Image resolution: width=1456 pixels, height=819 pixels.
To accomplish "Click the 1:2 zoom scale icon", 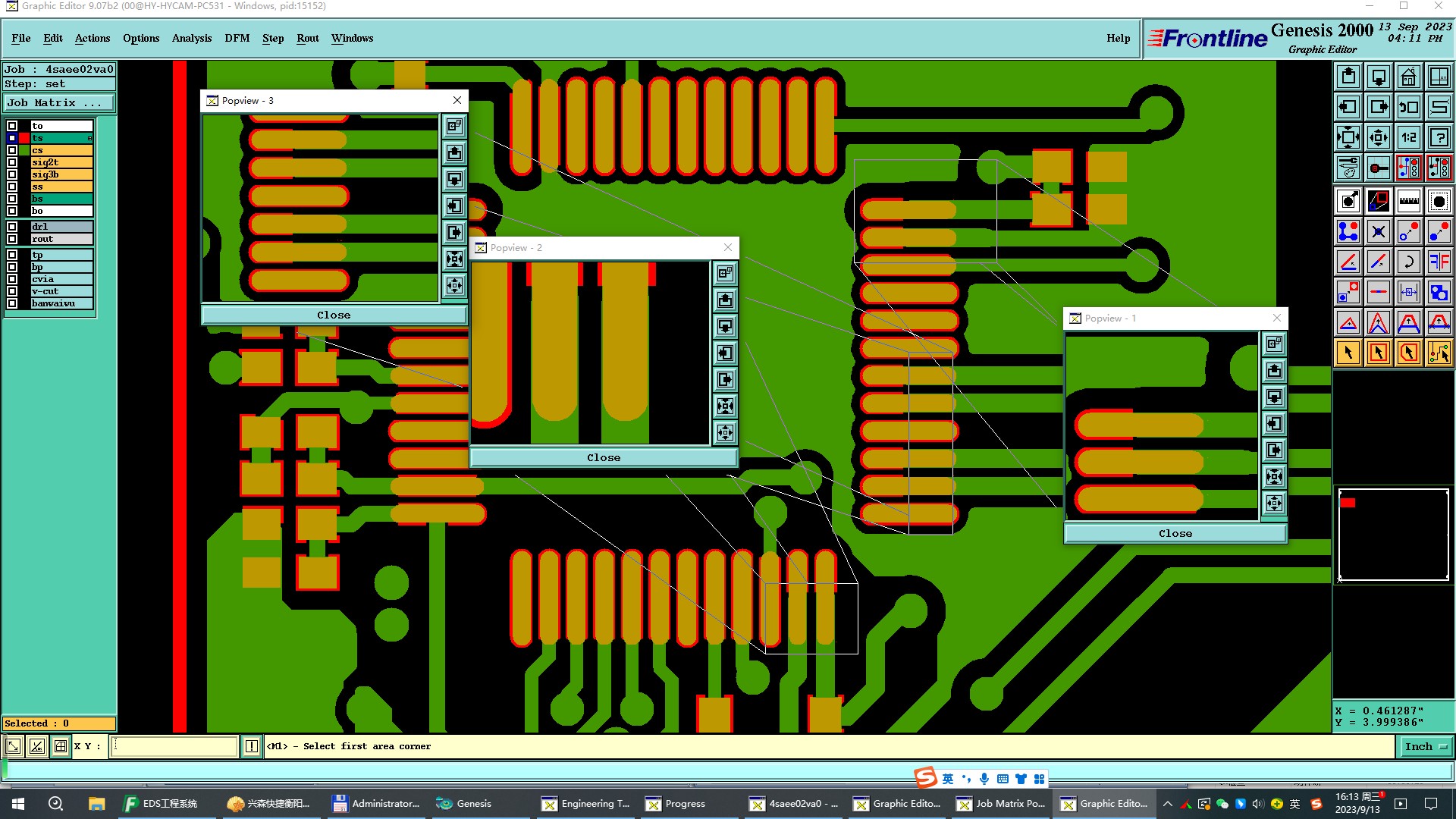I will pyautogui.click(x=1408, y=137).
